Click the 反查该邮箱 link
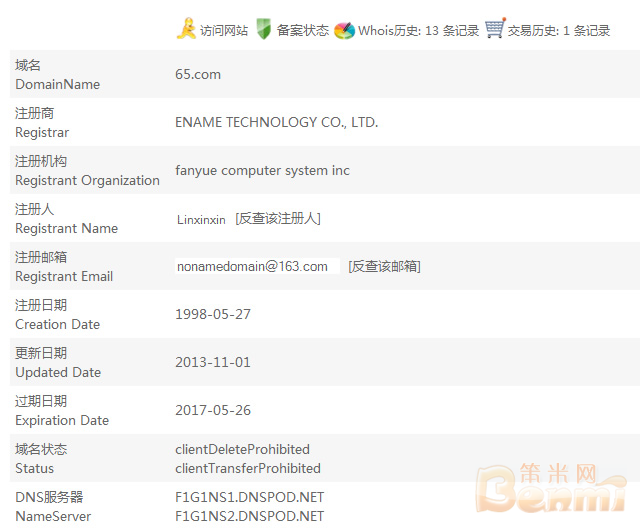 pyautogui.click(x=384, y=267)
